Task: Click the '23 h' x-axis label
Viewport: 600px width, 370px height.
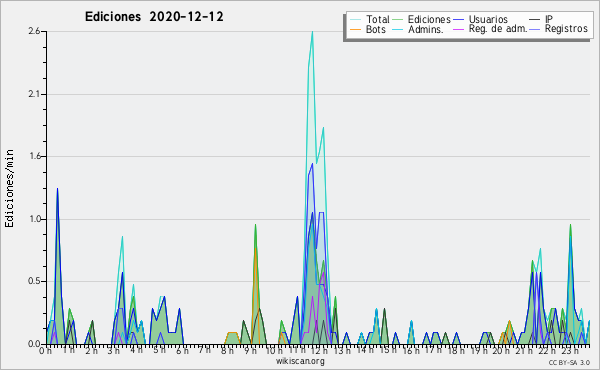Action: tap(570, 350)
